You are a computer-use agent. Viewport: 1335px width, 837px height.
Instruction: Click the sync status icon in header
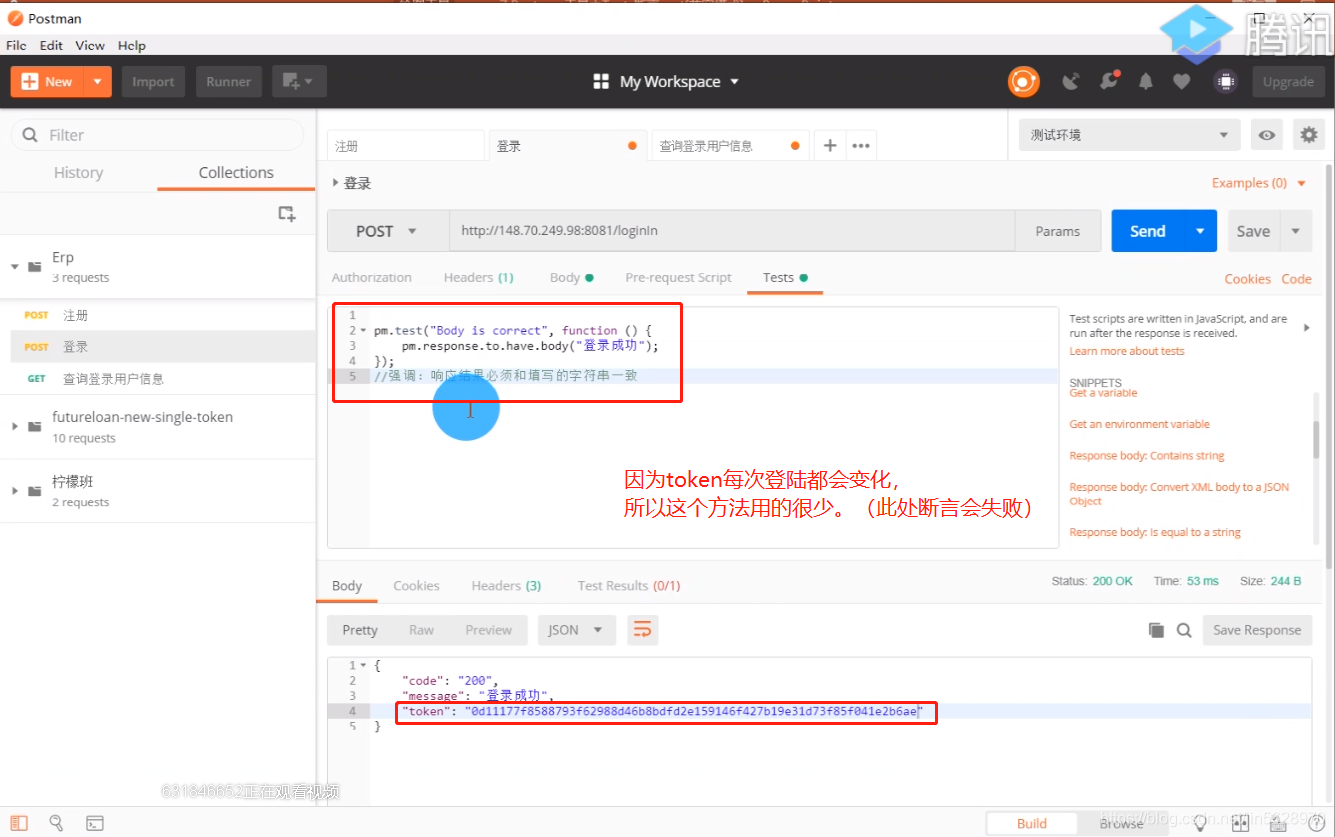click(x=1023, y=82)
